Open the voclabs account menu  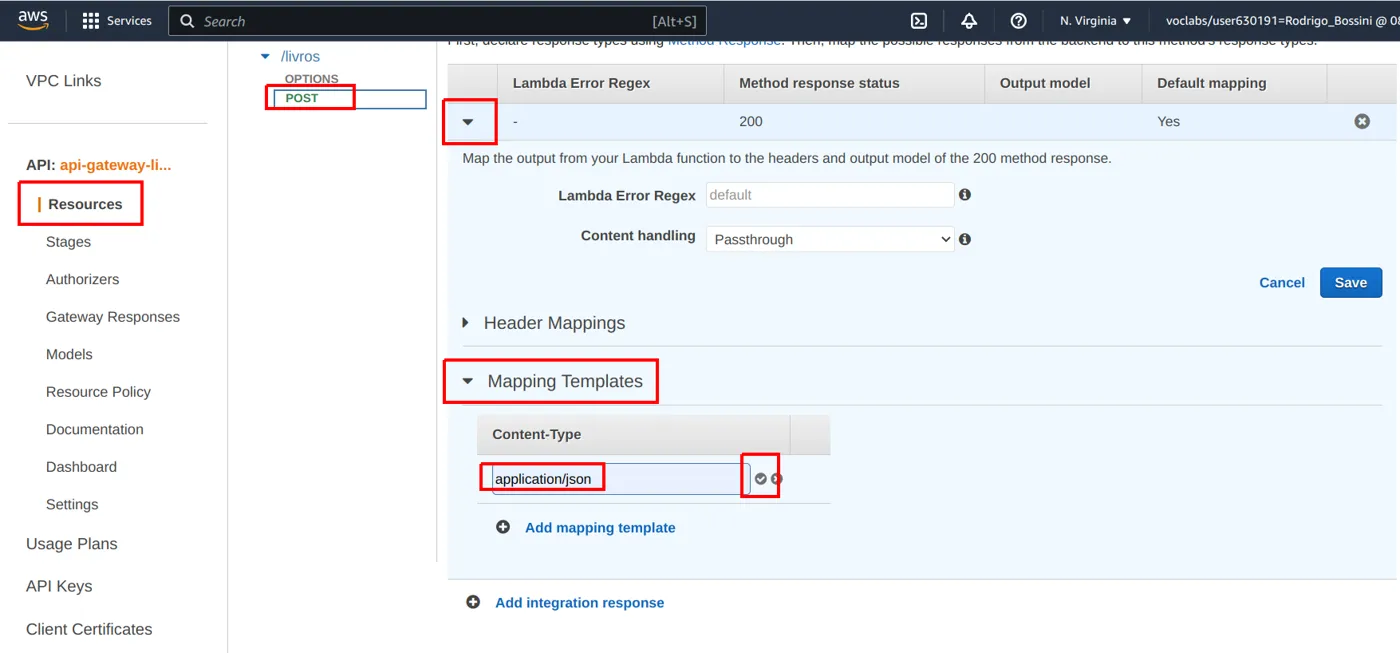(1282, 21)
